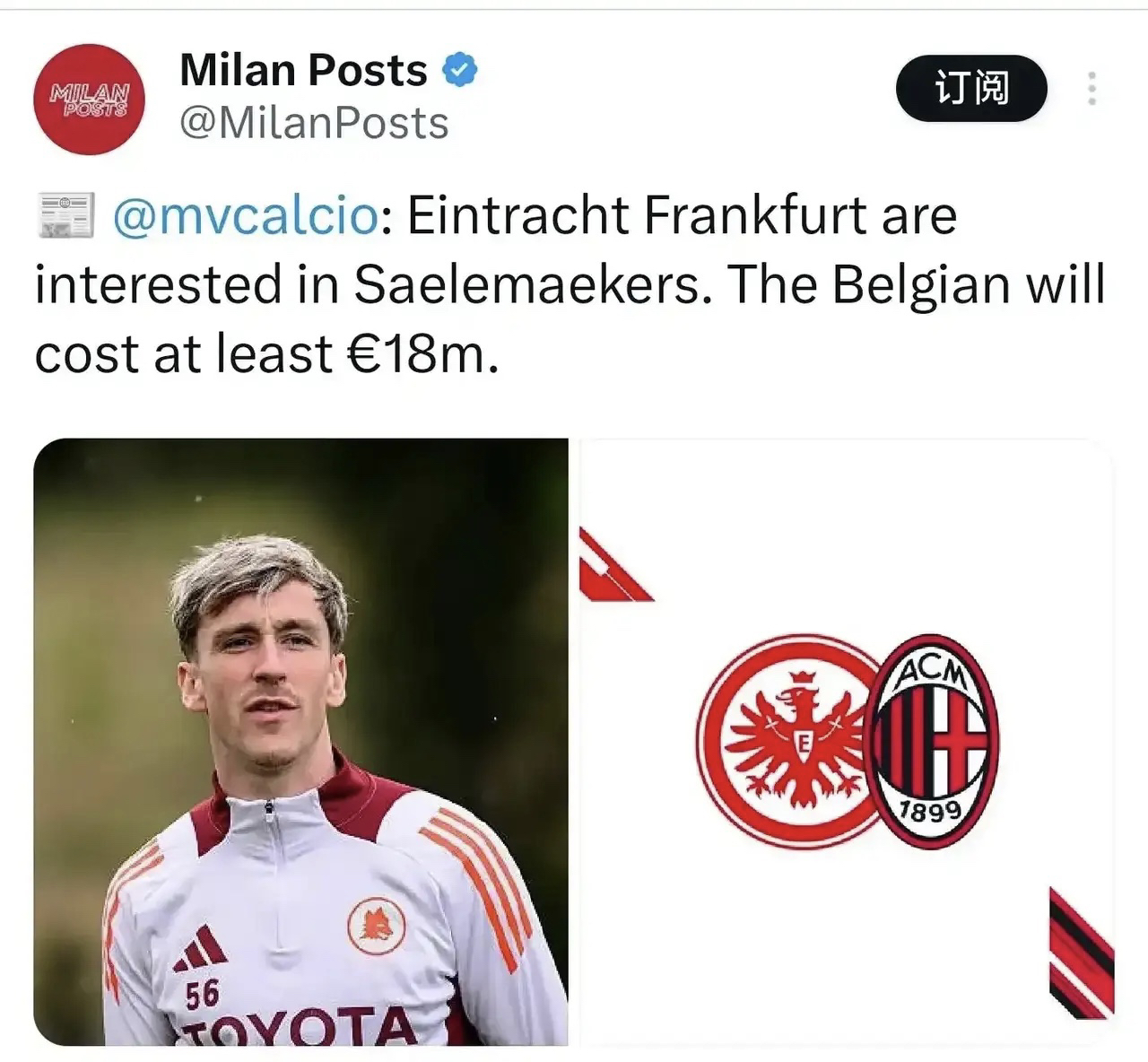Screen dimensions: 1148x1062
Task: Open the three-dot more options menu
Action: (x=1091, y=89)
